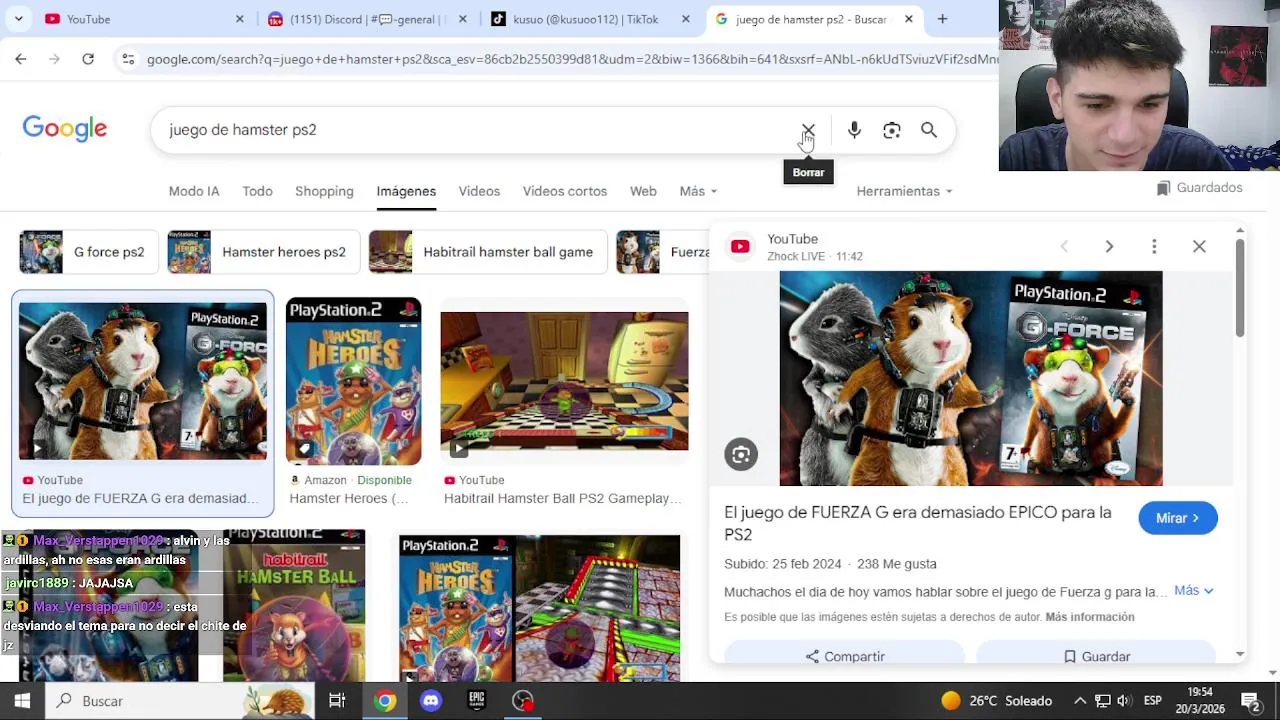1280x720 pixels.
Task: Open the weather widget 26°C Soleado
Action: tap(997, 701)
